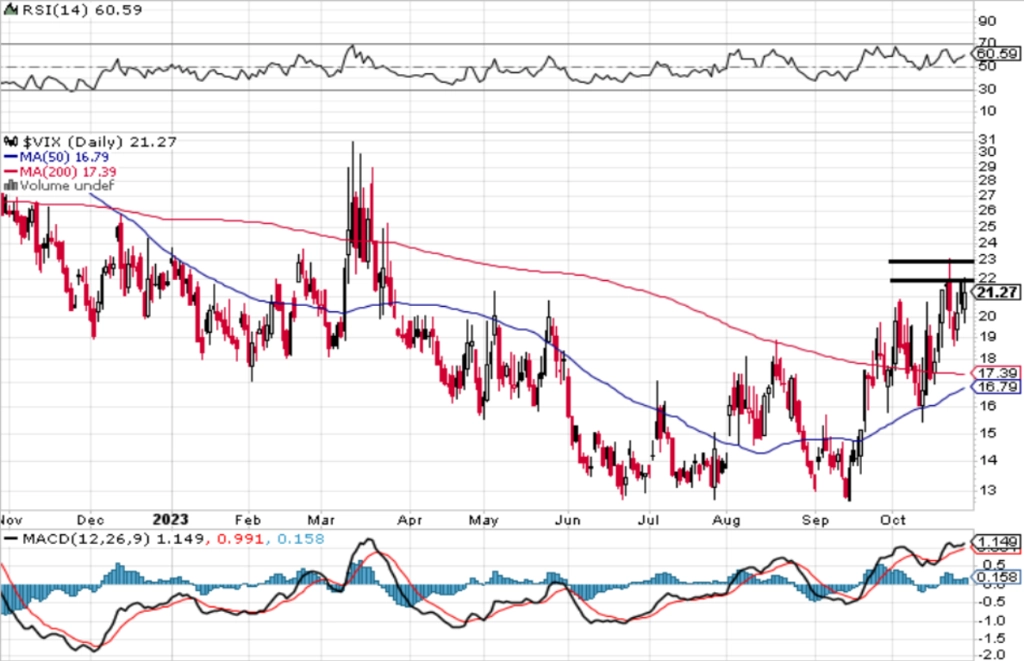Click the Jun label on the date axis
This screenshot has height=661, width=1024.
(x=567, y=520)
